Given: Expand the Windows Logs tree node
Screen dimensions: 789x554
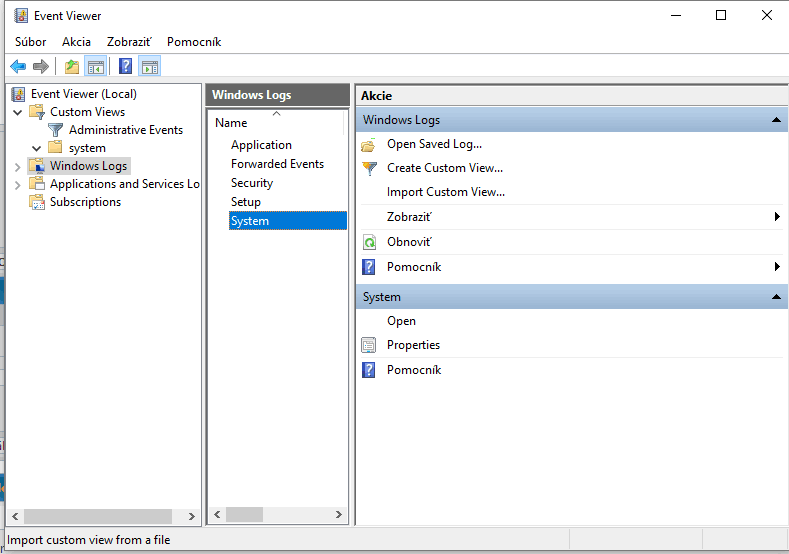Looking at the screenshot, I should click(x=18, y=167).
